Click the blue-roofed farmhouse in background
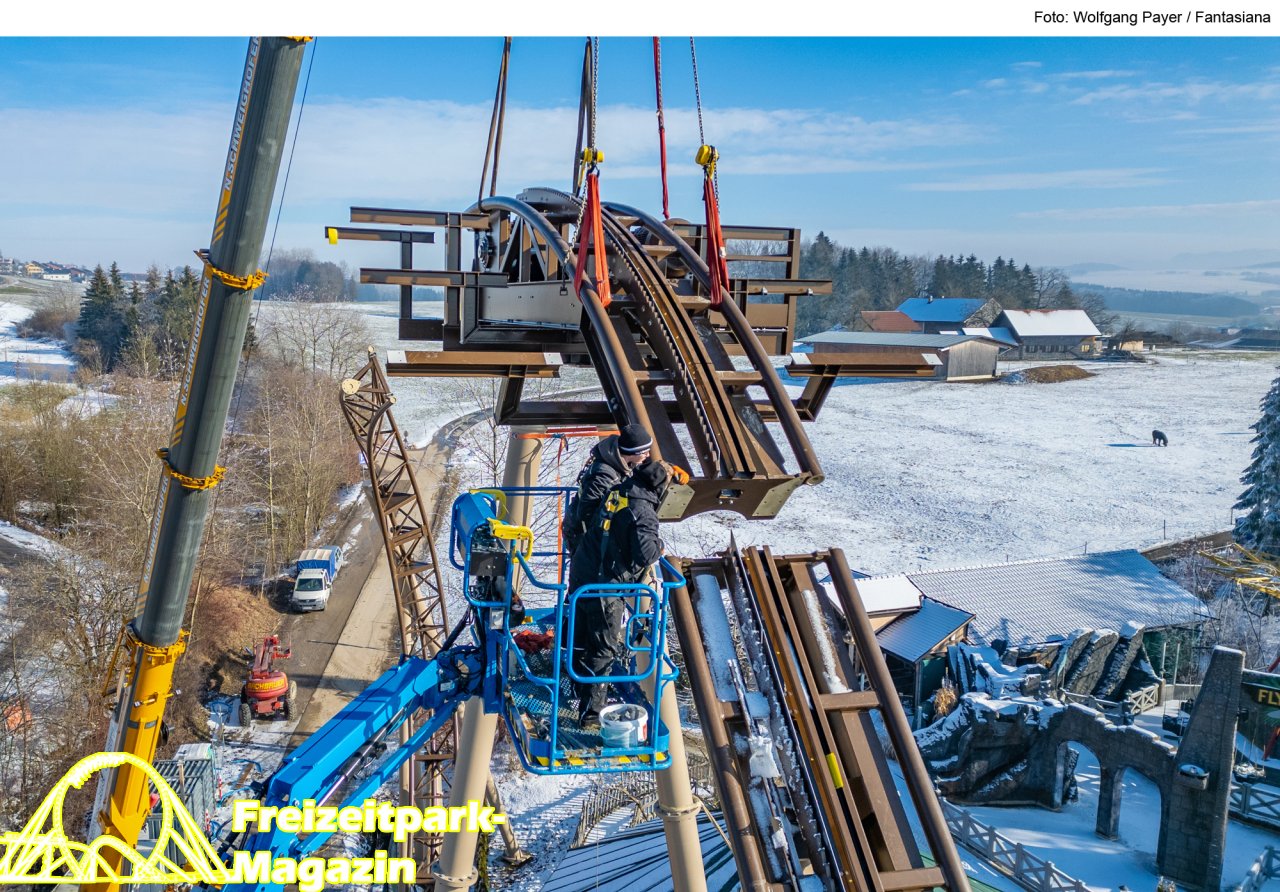The image size is (1280, 892). click(x=945, y=313)
